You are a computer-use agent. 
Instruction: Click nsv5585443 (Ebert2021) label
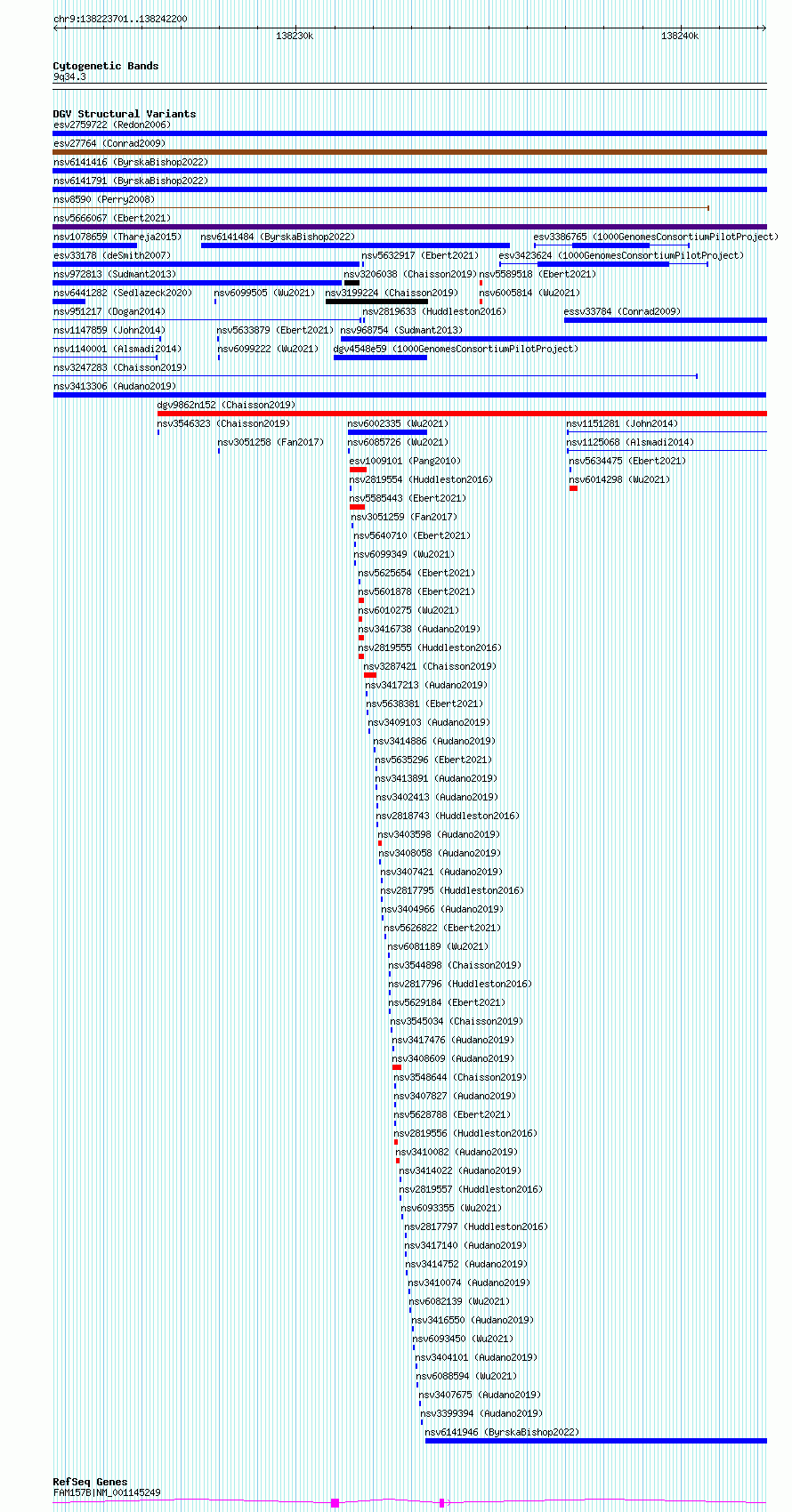(408, 498)
